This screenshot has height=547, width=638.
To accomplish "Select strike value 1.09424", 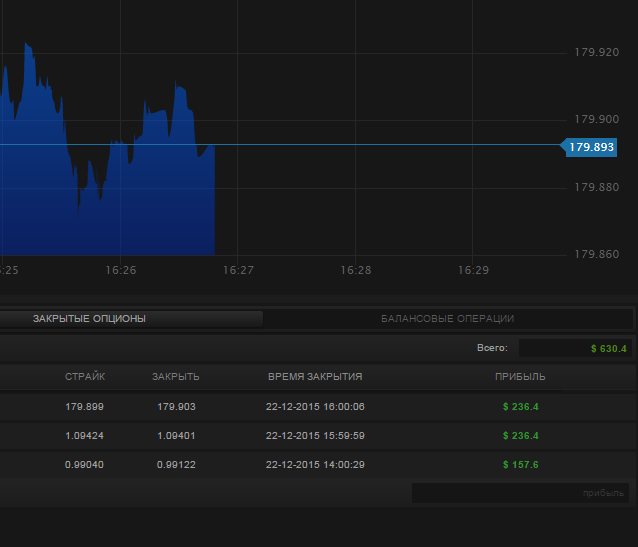I will click(84, 435).
